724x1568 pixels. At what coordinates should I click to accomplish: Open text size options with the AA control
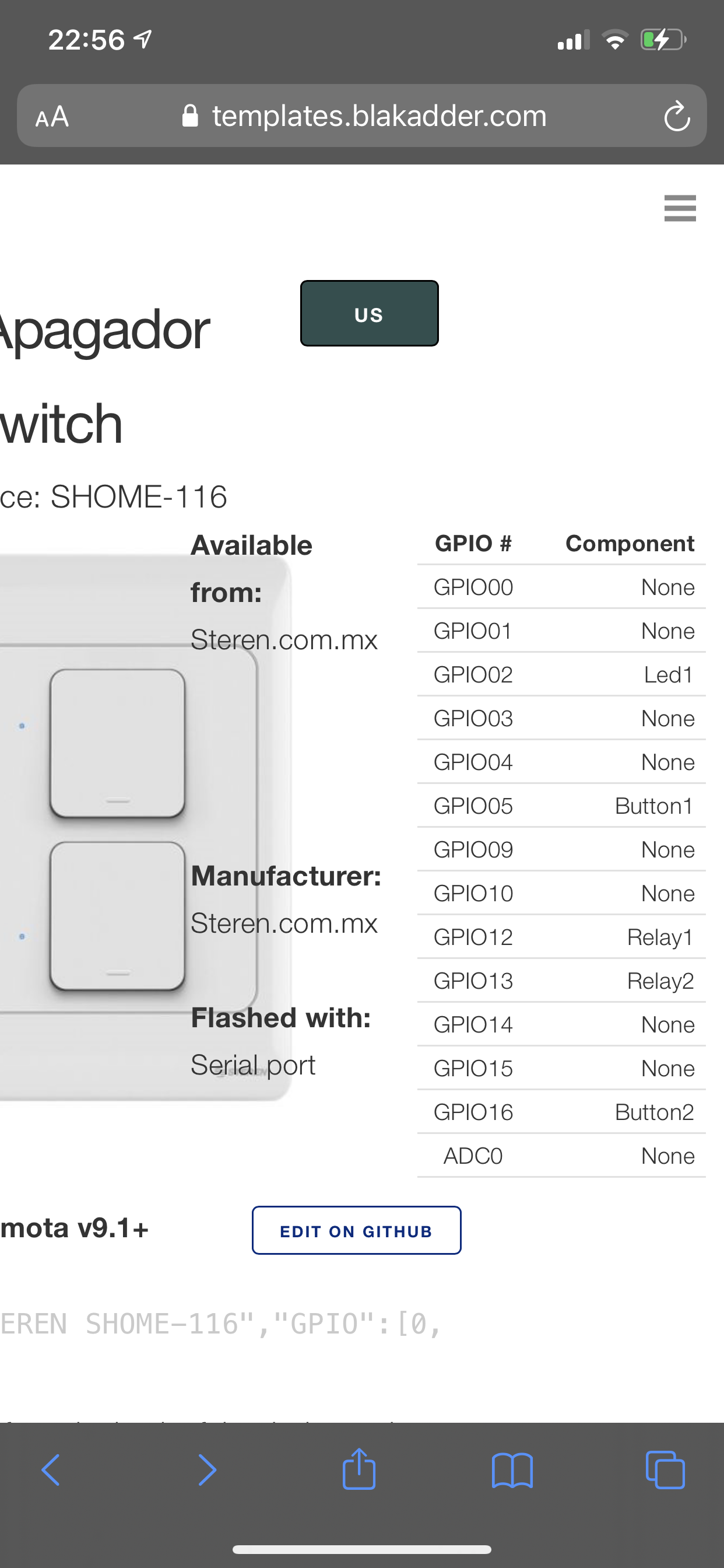point(51,116)
